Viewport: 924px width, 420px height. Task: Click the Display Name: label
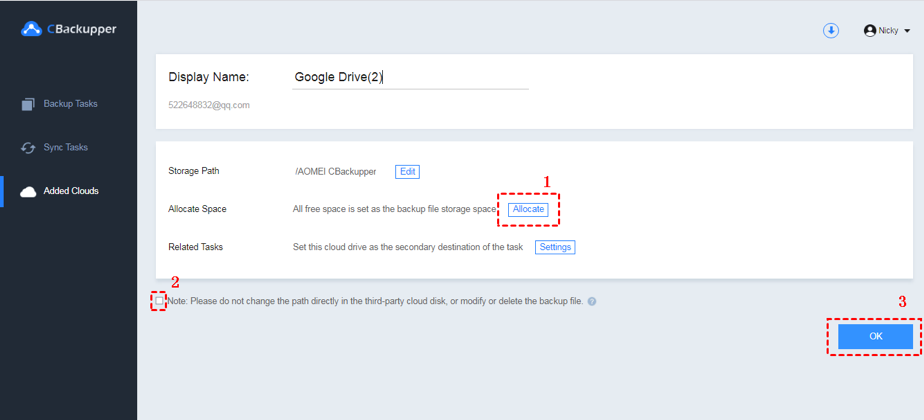point(209,77)
